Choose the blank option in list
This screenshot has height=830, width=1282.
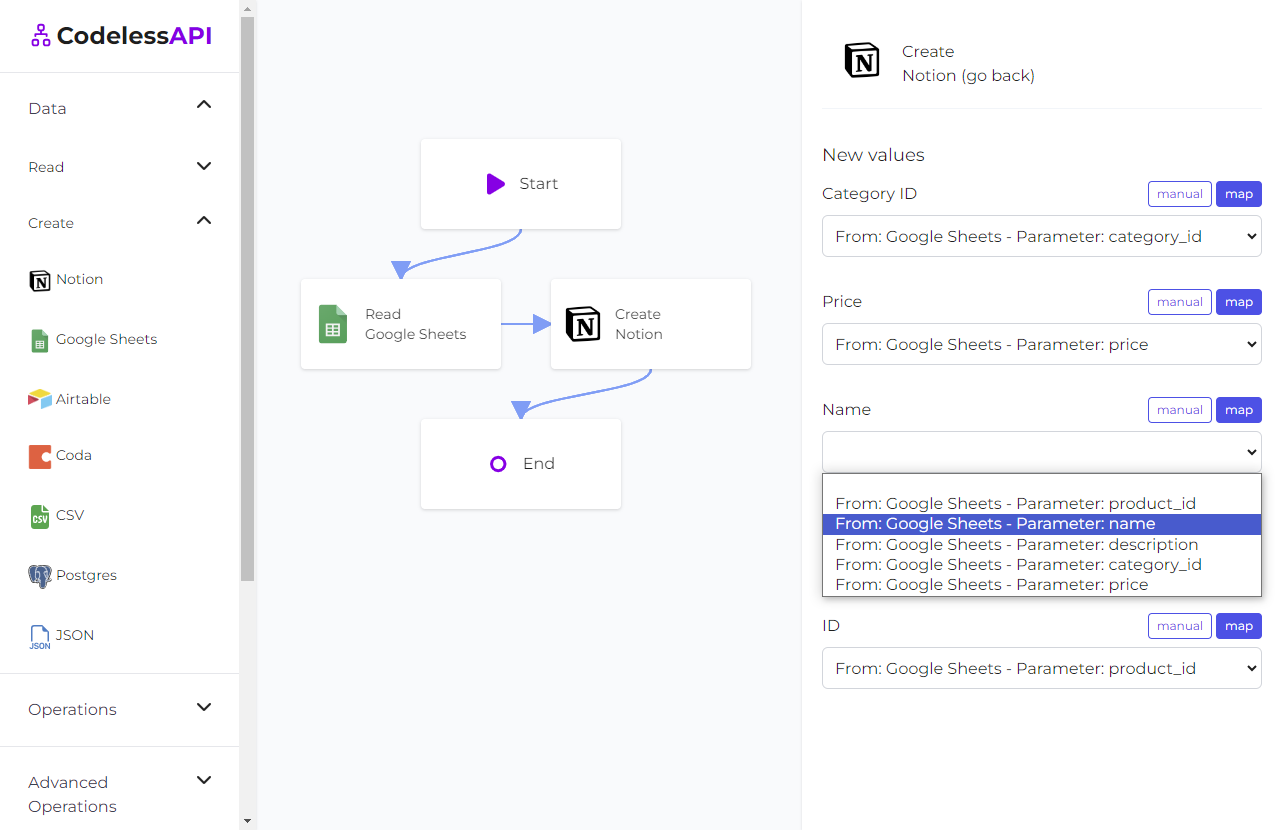(x=1042, y=484)
